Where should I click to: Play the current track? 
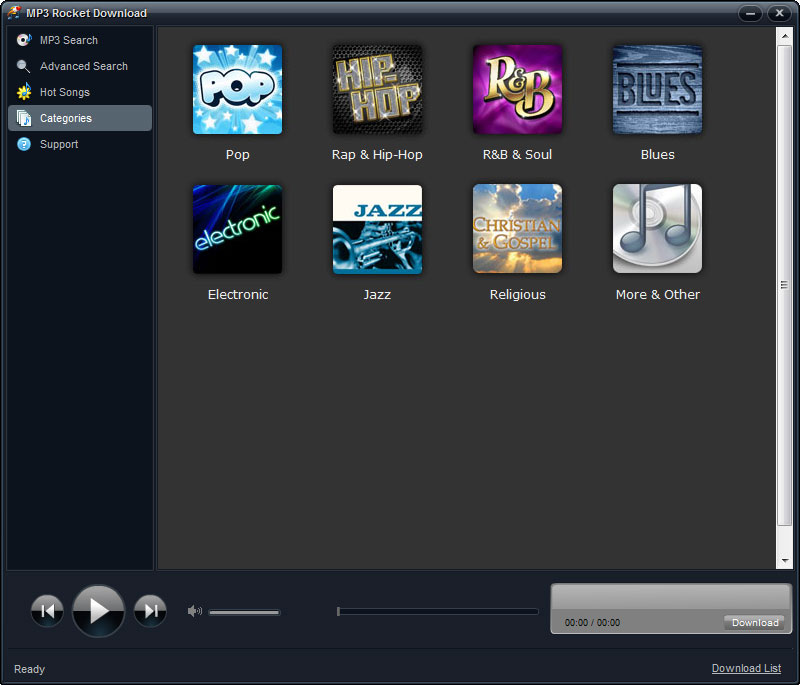pyautogui.click(x=98, y=611)
